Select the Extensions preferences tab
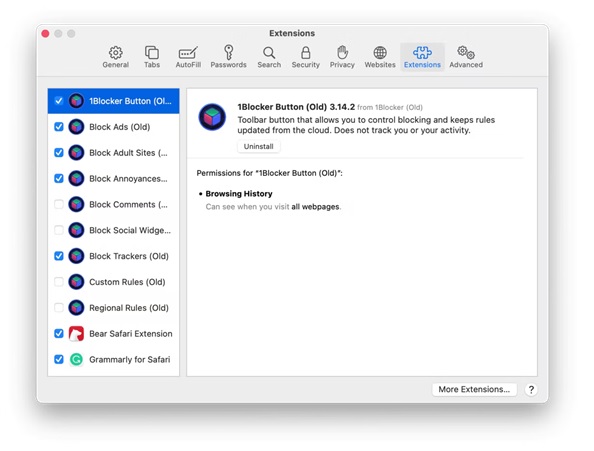 [422, 57]
